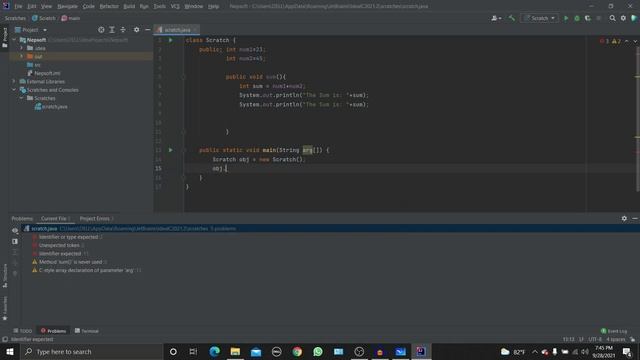This screenshot has height=360, width=640.
Task: Expand the out folder
Action: (22, 56)
